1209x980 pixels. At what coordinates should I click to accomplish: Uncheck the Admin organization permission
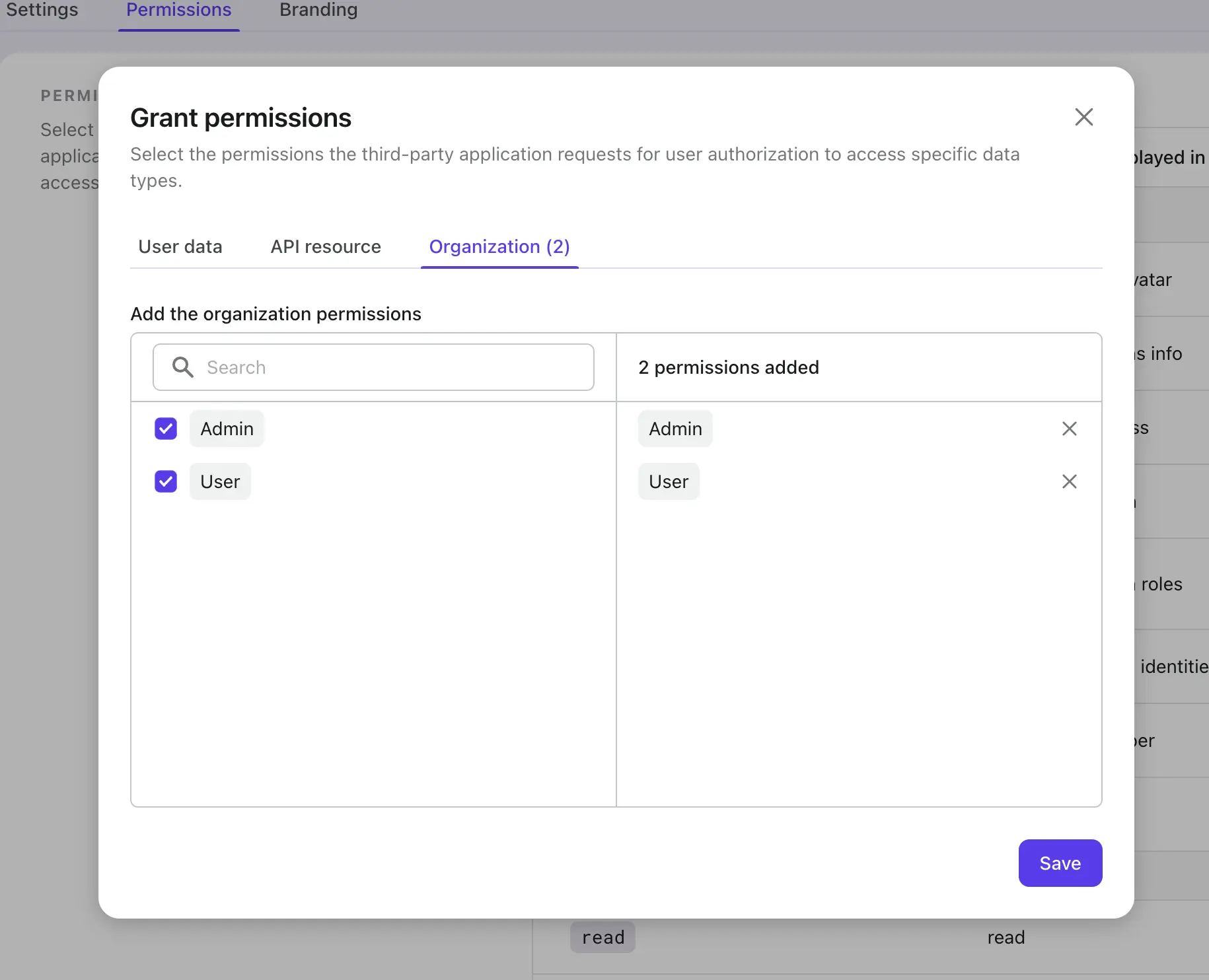165,429
